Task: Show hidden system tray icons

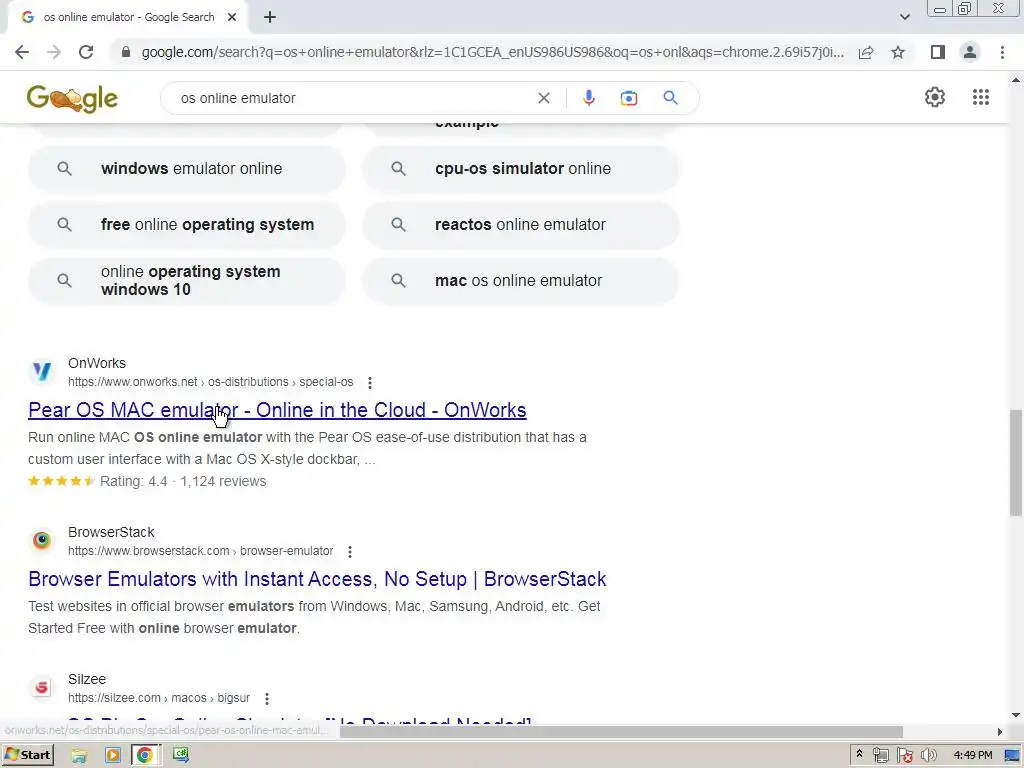Action: coord(859,754)
